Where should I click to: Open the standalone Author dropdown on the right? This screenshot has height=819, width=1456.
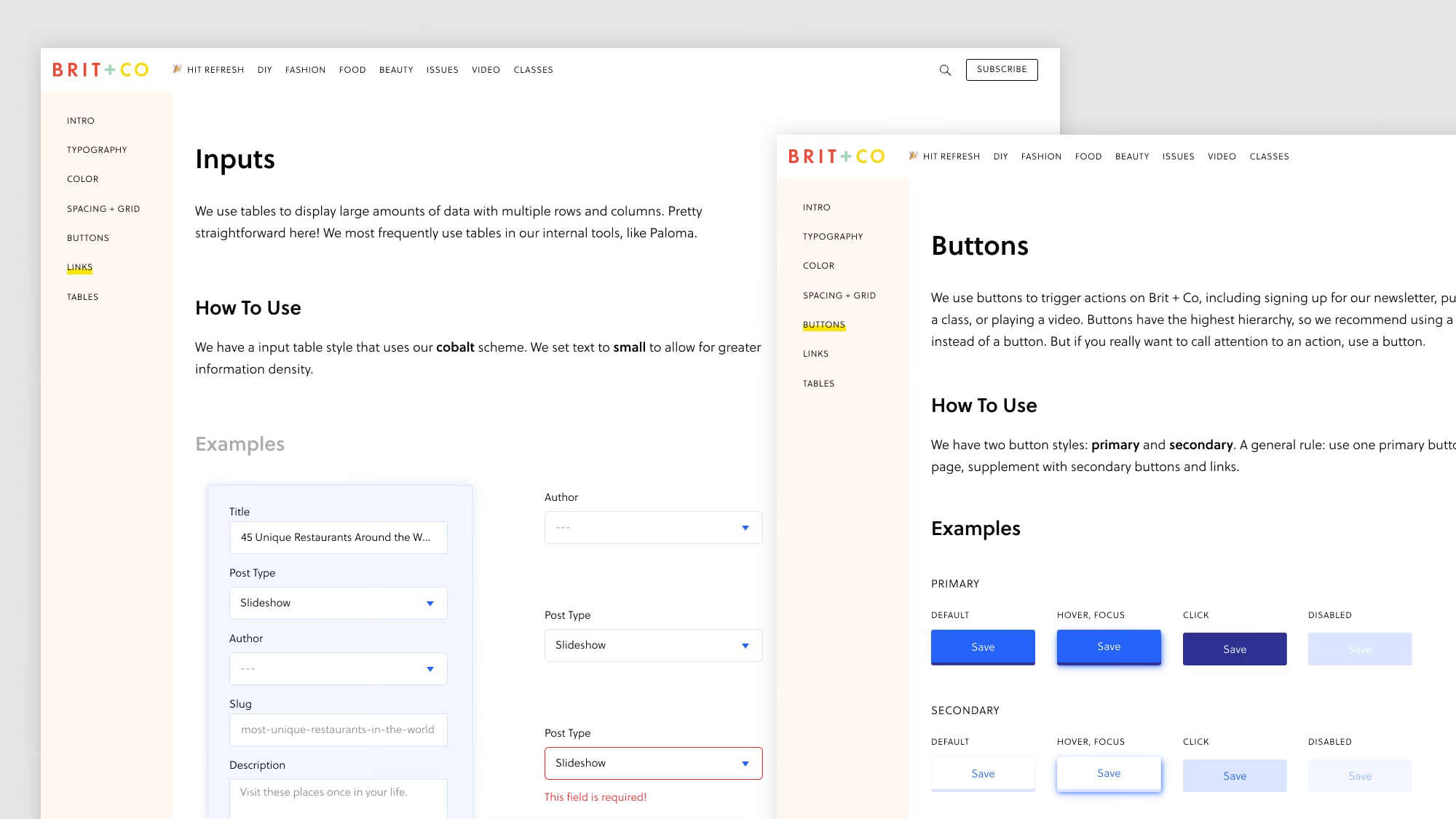tap(653, 528)
